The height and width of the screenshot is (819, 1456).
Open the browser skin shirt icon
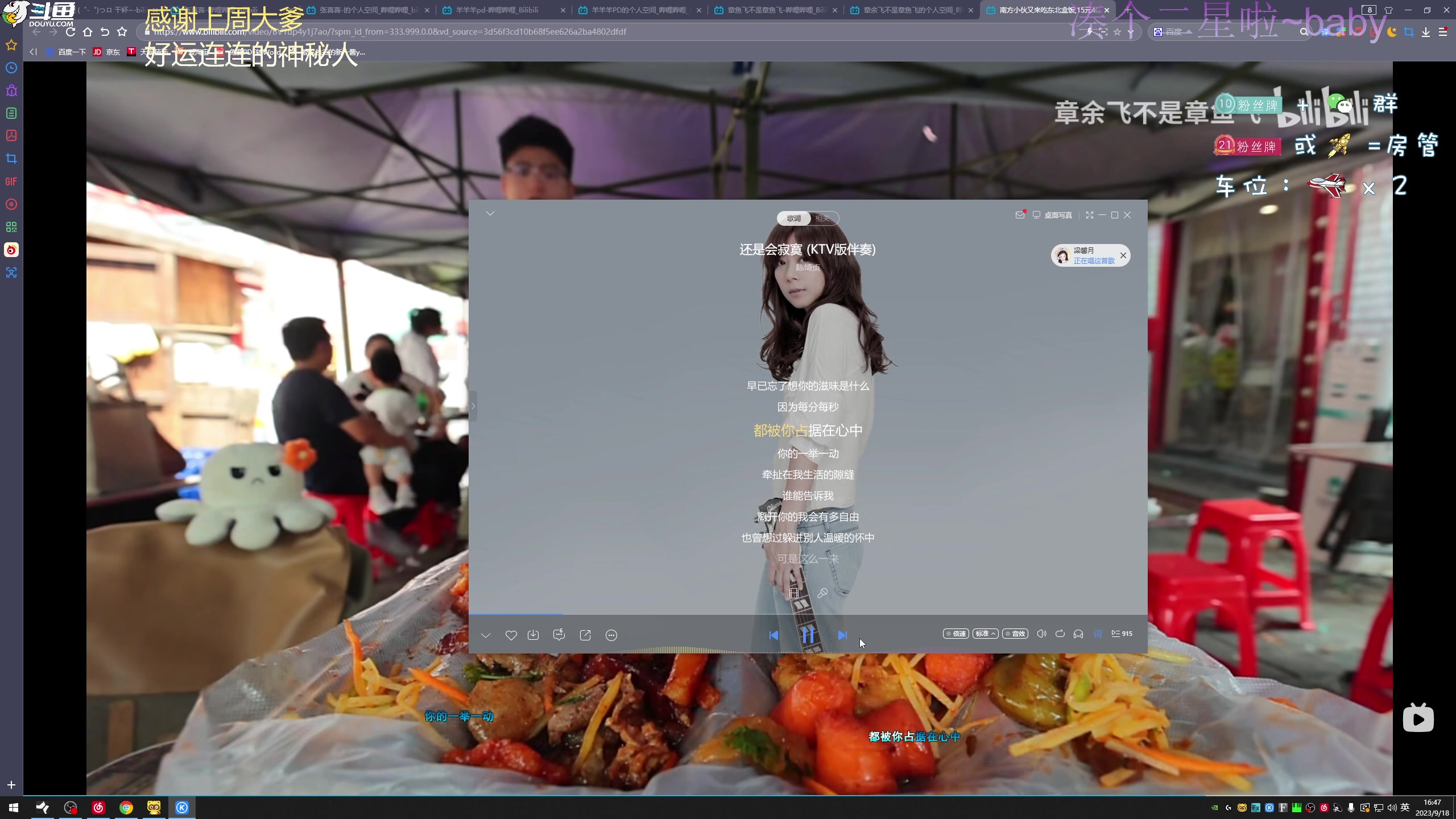tap(1388, 10)
